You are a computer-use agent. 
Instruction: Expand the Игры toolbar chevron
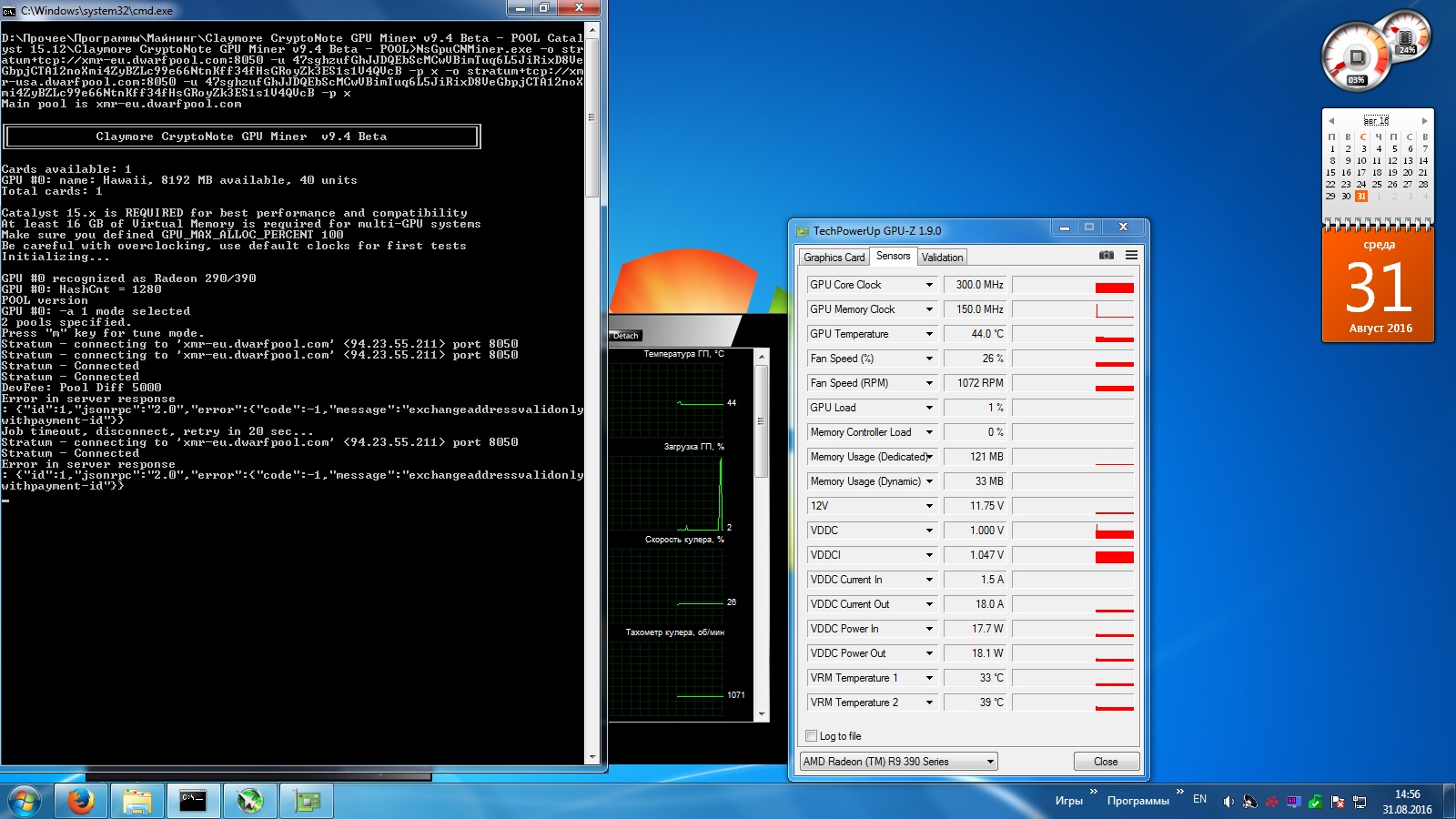coord(1094,792)
